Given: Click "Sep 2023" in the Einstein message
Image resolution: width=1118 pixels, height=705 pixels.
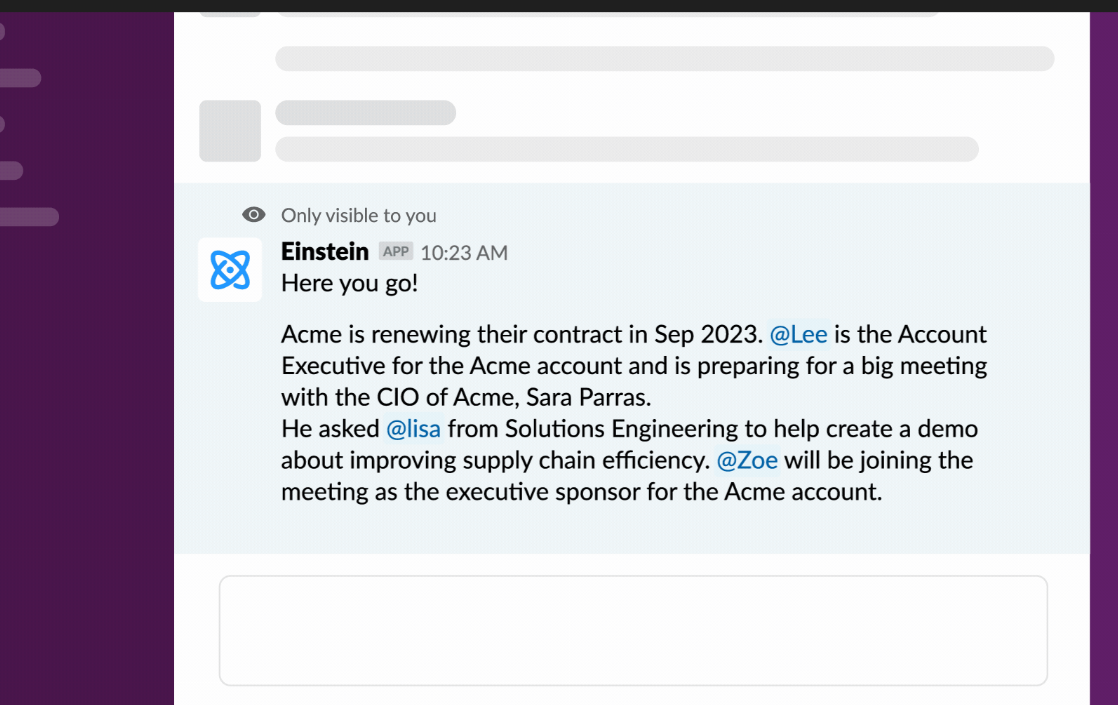Looking at the screenshot, I should (x=708, y=334).
